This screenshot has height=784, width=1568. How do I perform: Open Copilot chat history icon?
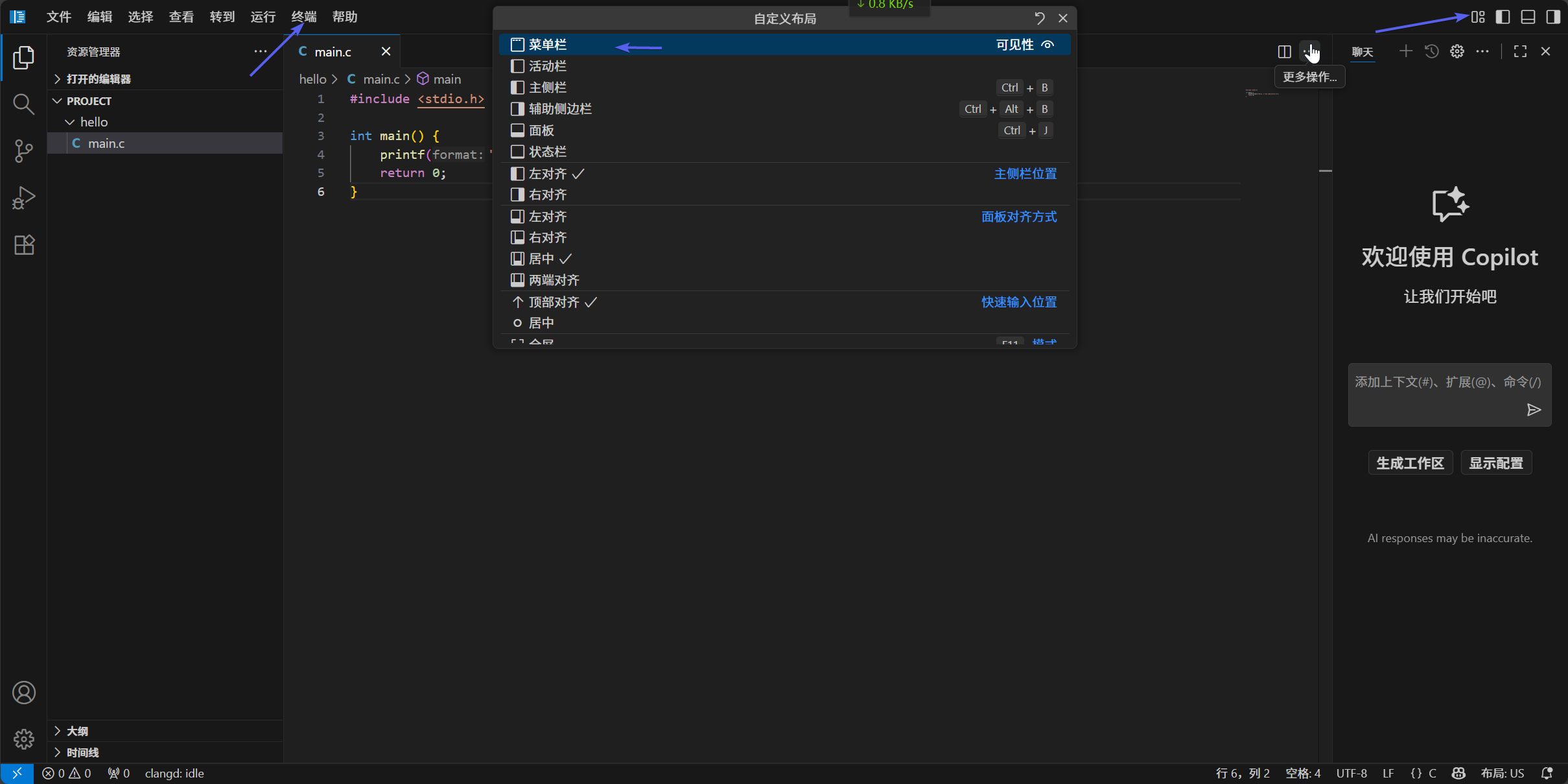[1431, 51]
